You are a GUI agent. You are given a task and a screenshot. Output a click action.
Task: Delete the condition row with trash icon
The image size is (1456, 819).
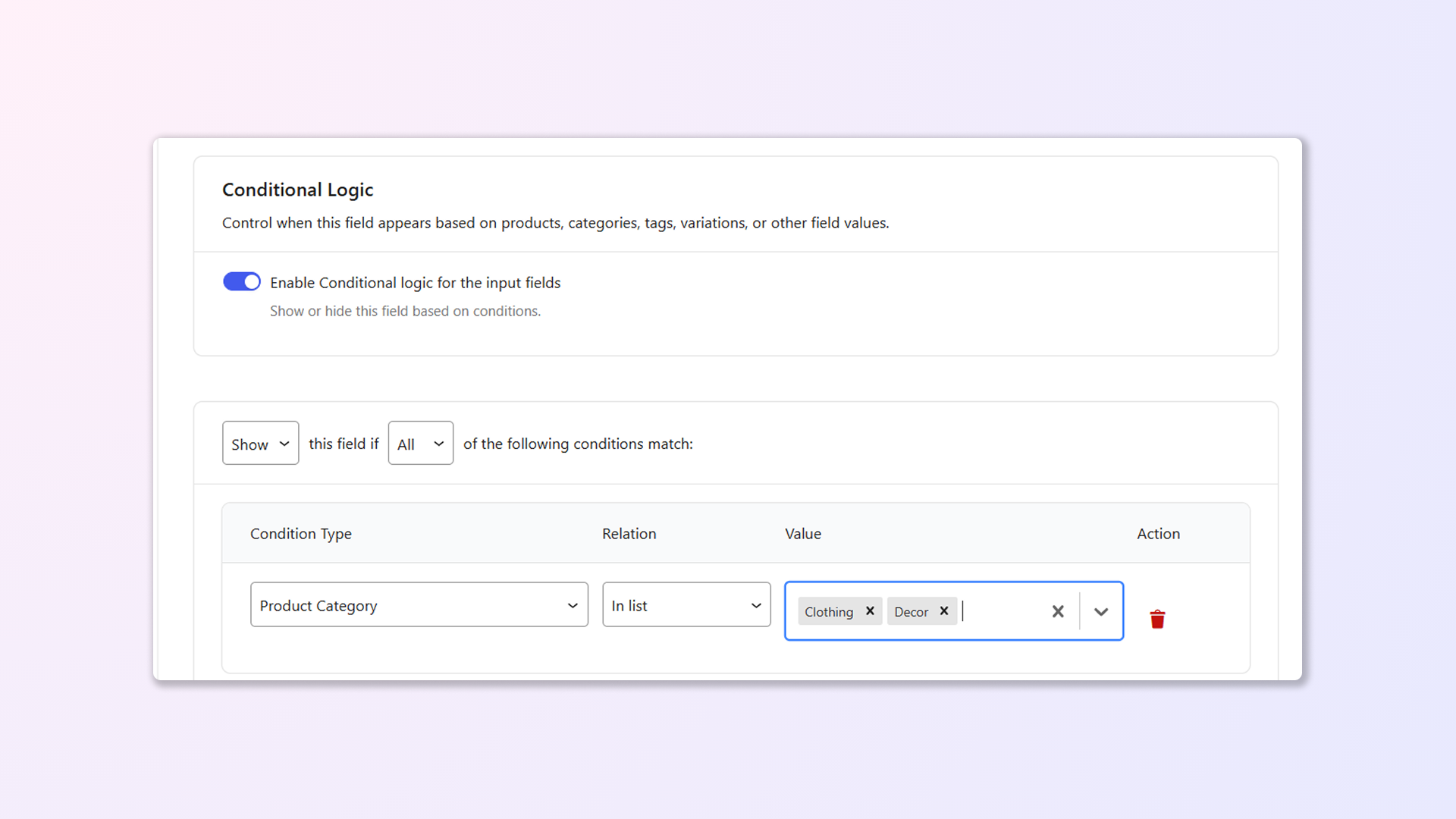[x=1157, y=619]
